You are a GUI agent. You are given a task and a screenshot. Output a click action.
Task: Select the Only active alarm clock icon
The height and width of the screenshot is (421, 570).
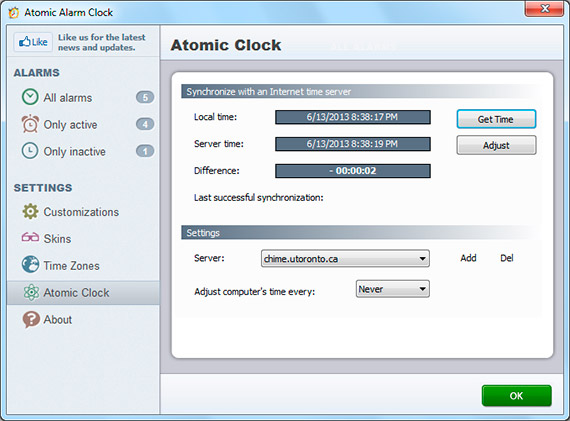[x=30, y=124]
